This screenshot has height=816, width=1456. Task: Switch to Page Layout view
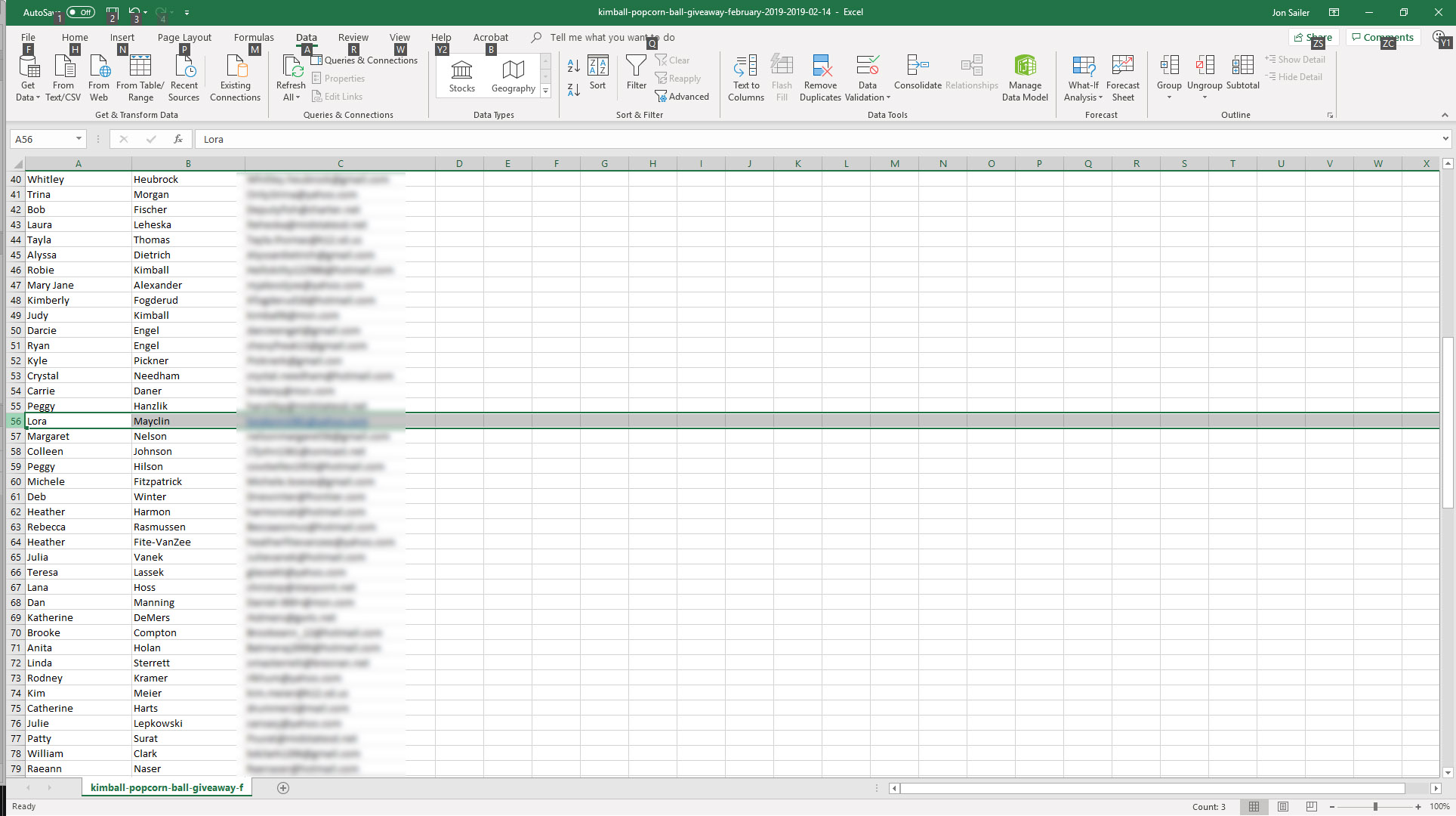(x=1282, y=807)
